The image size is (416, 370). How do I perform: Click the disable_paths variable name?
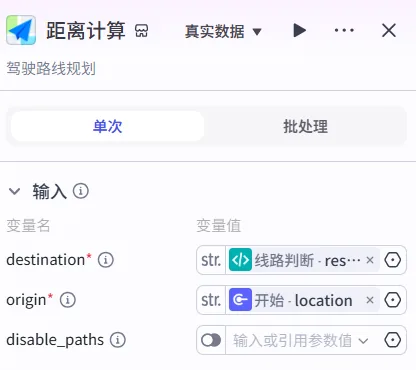[55, 340]
